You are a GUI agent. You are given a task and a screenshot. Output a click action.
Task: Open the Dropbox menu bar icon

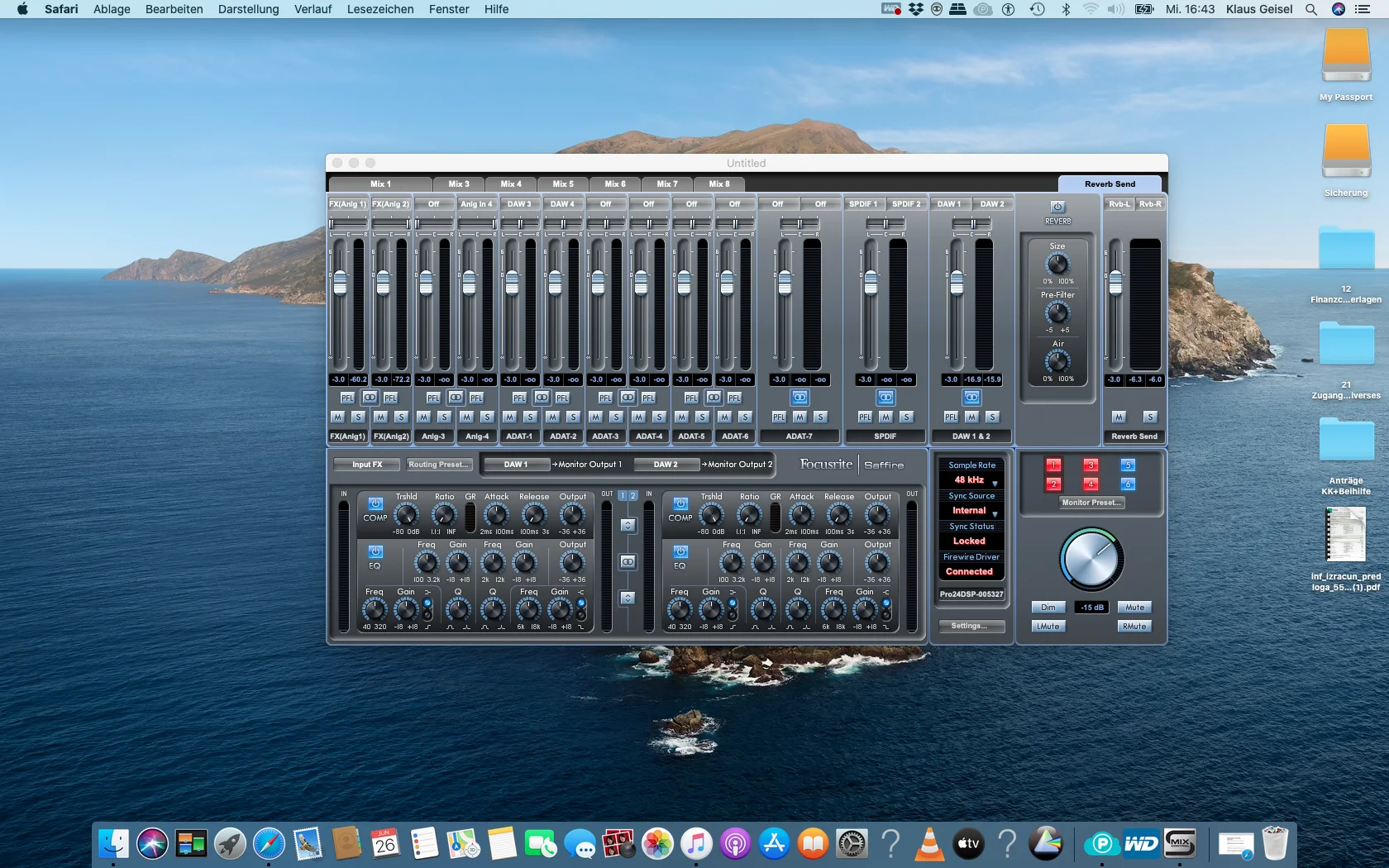[915, 9]
